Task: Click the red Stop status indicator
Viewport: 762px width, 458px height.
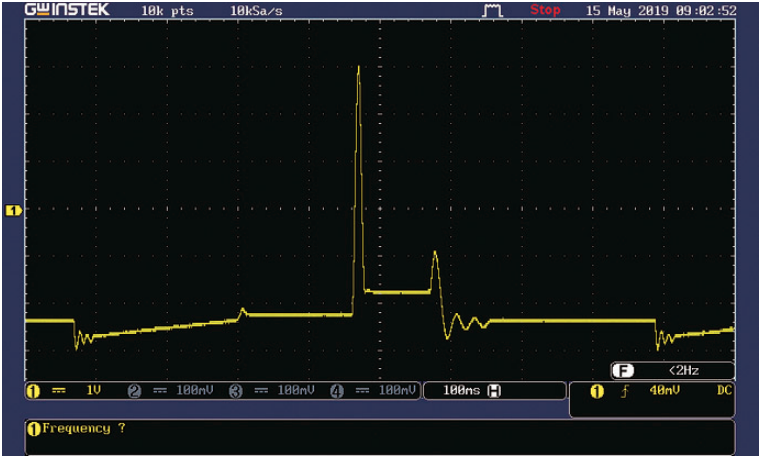Action: (545, 10)
